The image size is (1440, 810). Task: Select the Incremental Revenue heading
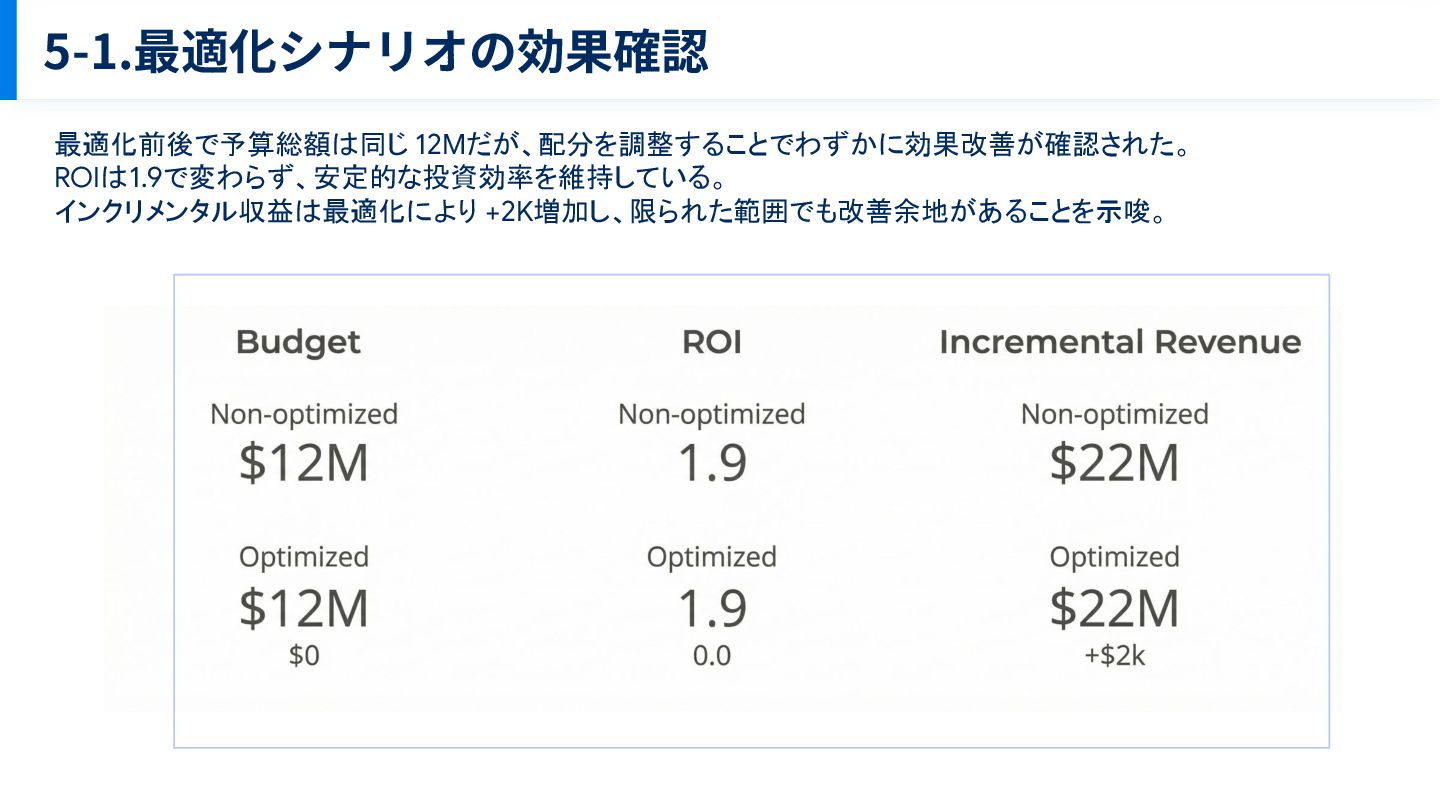(1120, 342)
